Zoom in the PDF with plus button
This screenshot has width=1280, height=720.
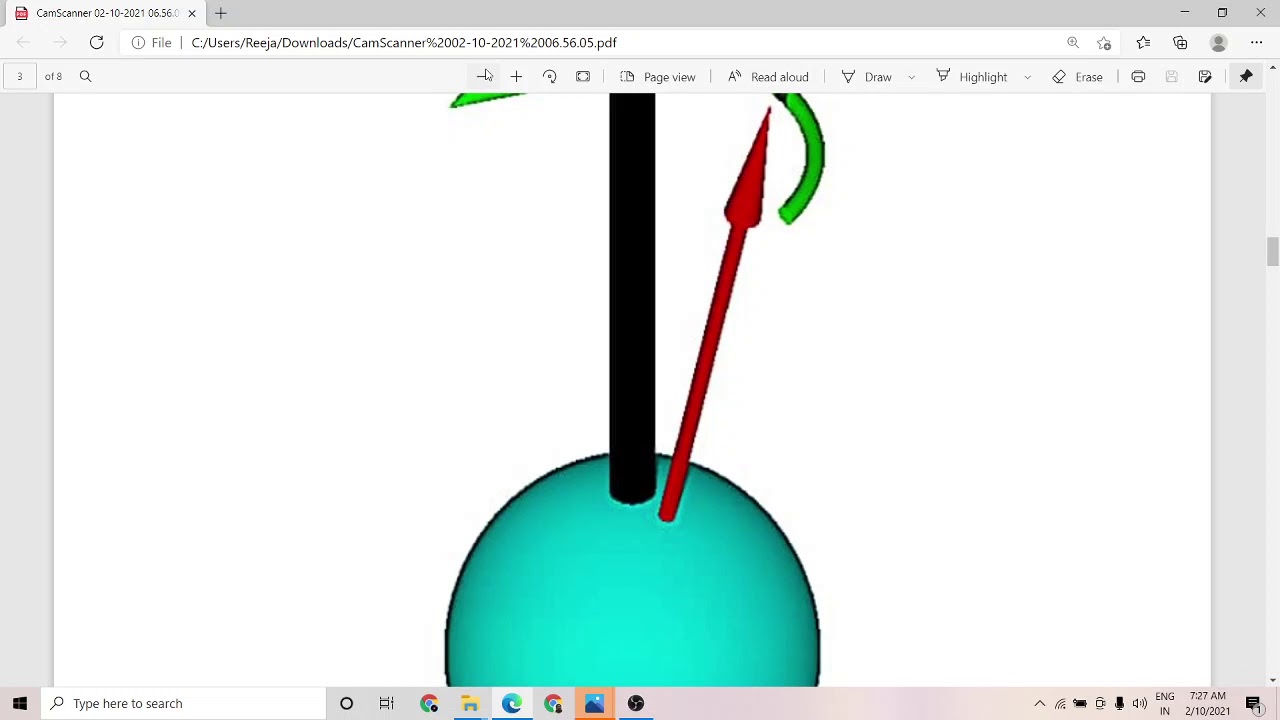[x=516, y=77]
